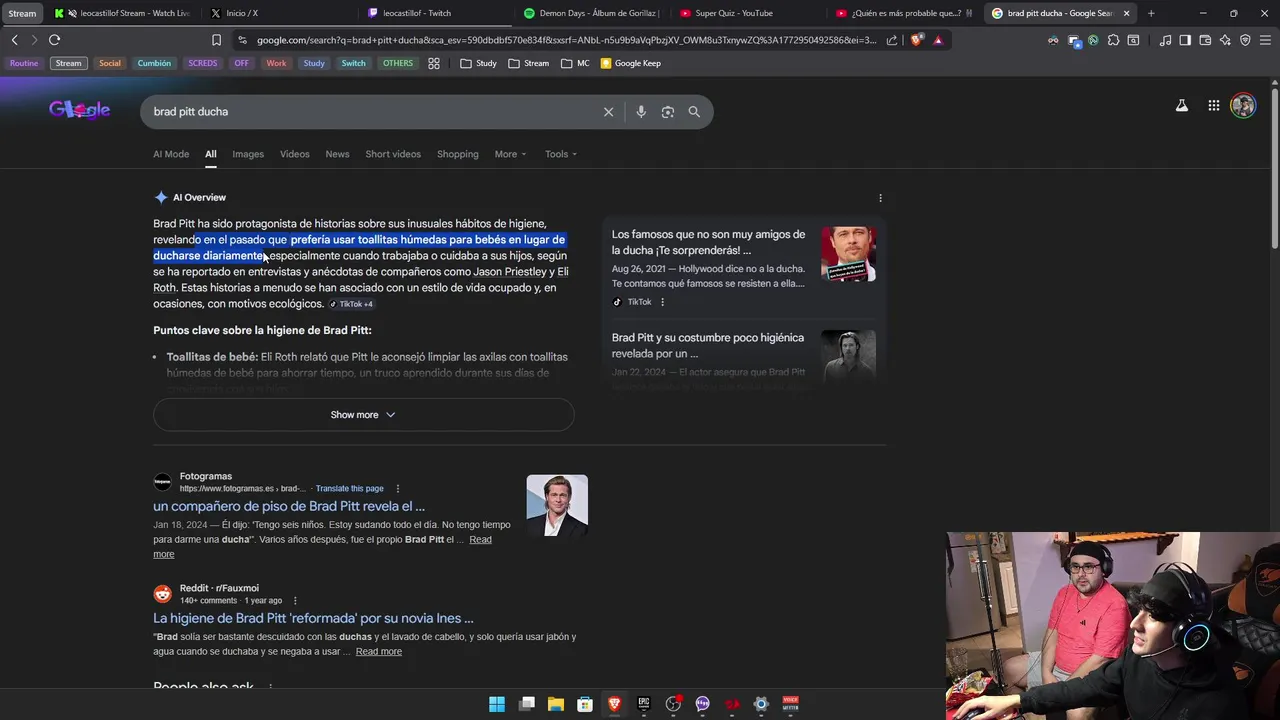
Task: Open new browser tab with plus button
Action: pos(1151,13)
